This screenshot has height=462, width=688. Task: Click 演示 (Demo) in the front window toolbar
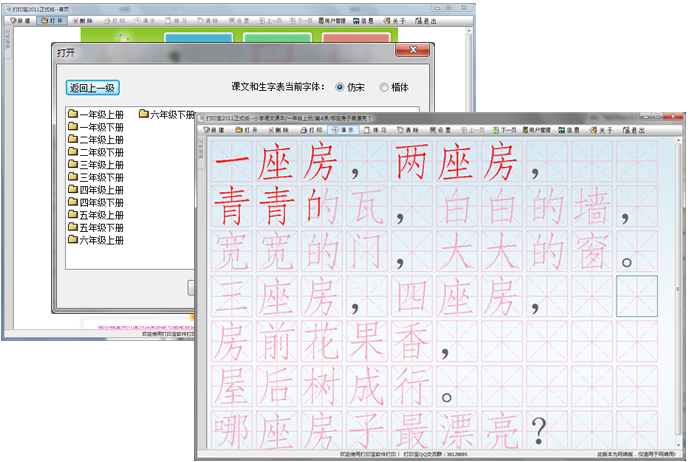coord(341,130)
